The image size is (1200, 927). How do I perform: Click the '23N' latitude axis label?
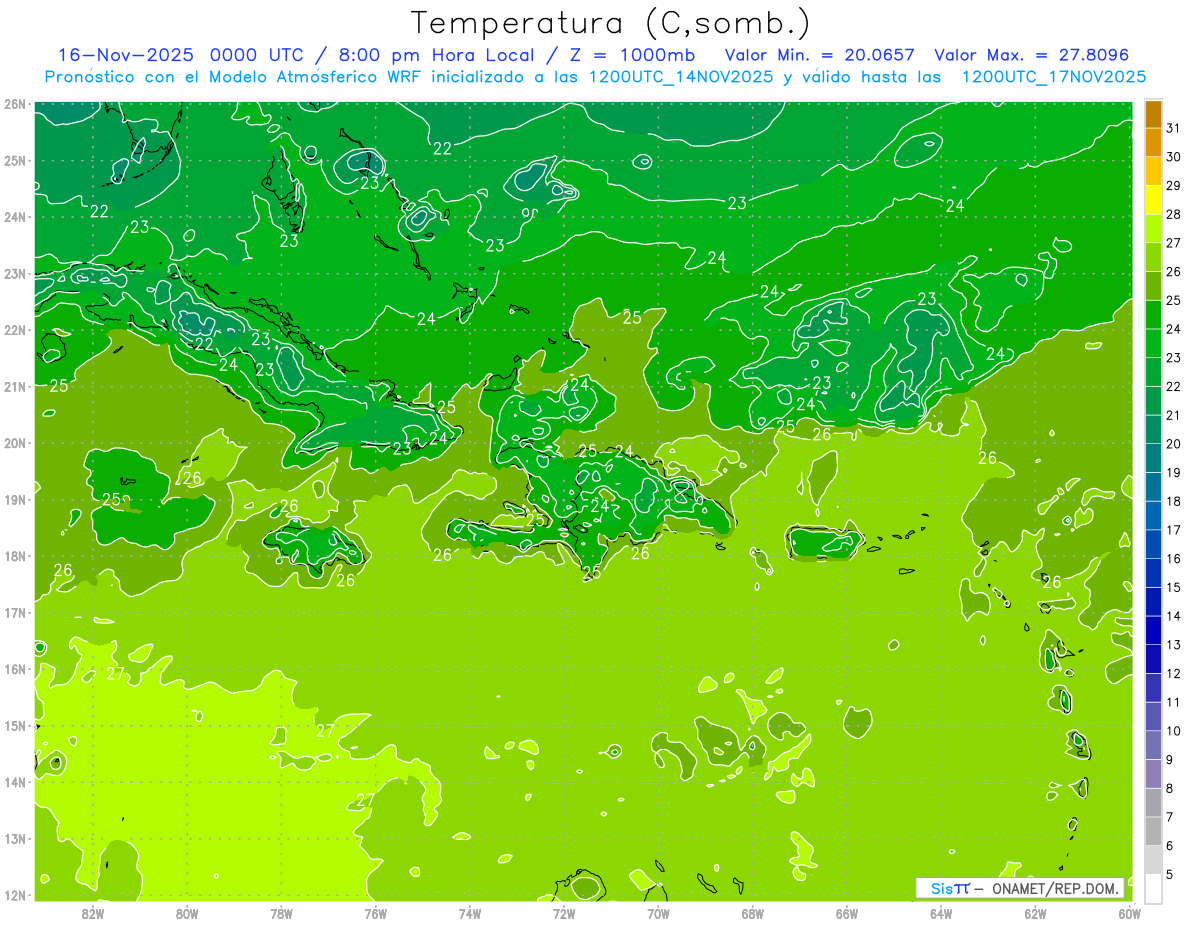tap(14, 273)
